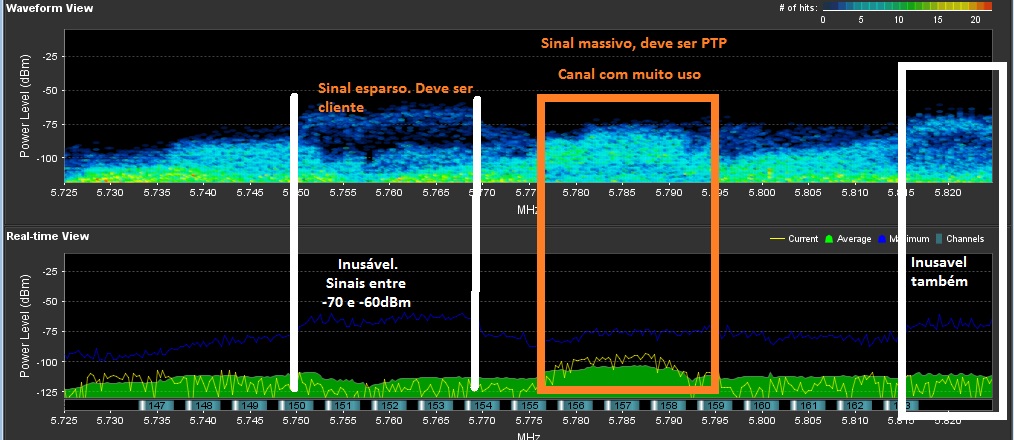Click 5.800 on the Waveform View axis
The image size is (1014, 440).
[x=762, y=192]
